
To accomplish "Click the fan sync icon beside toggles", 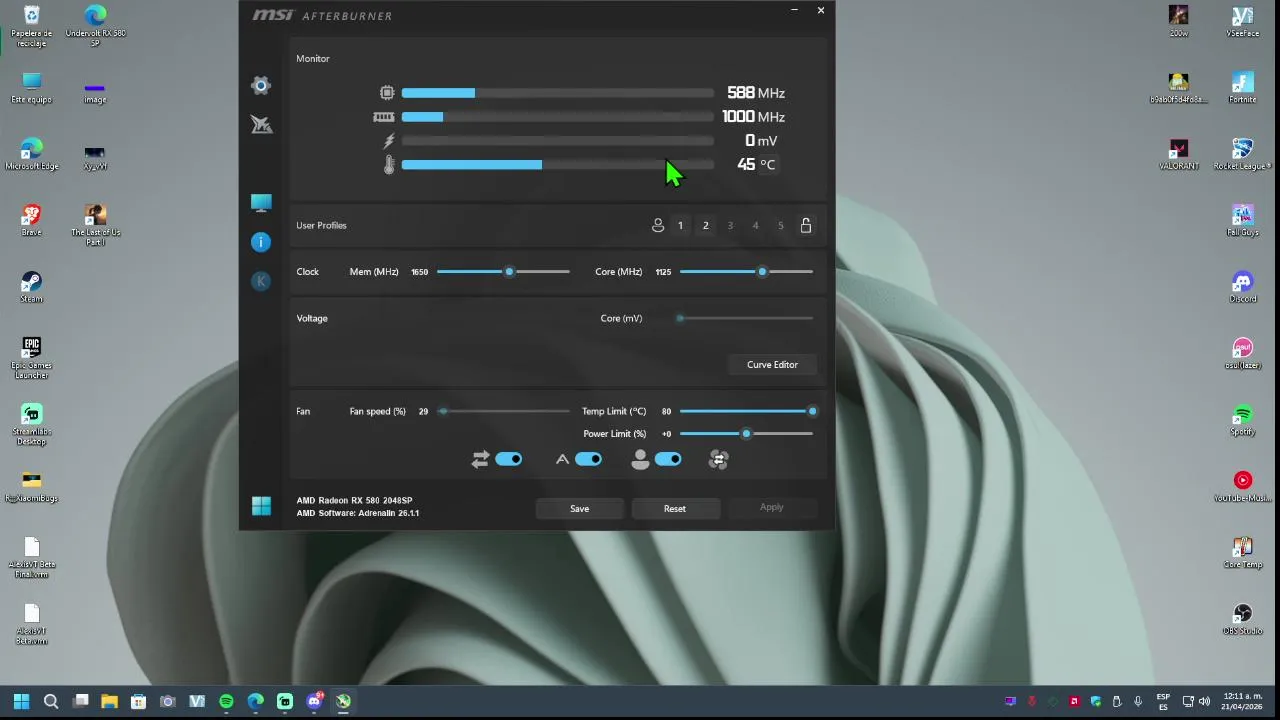I will tap(719, 459).
